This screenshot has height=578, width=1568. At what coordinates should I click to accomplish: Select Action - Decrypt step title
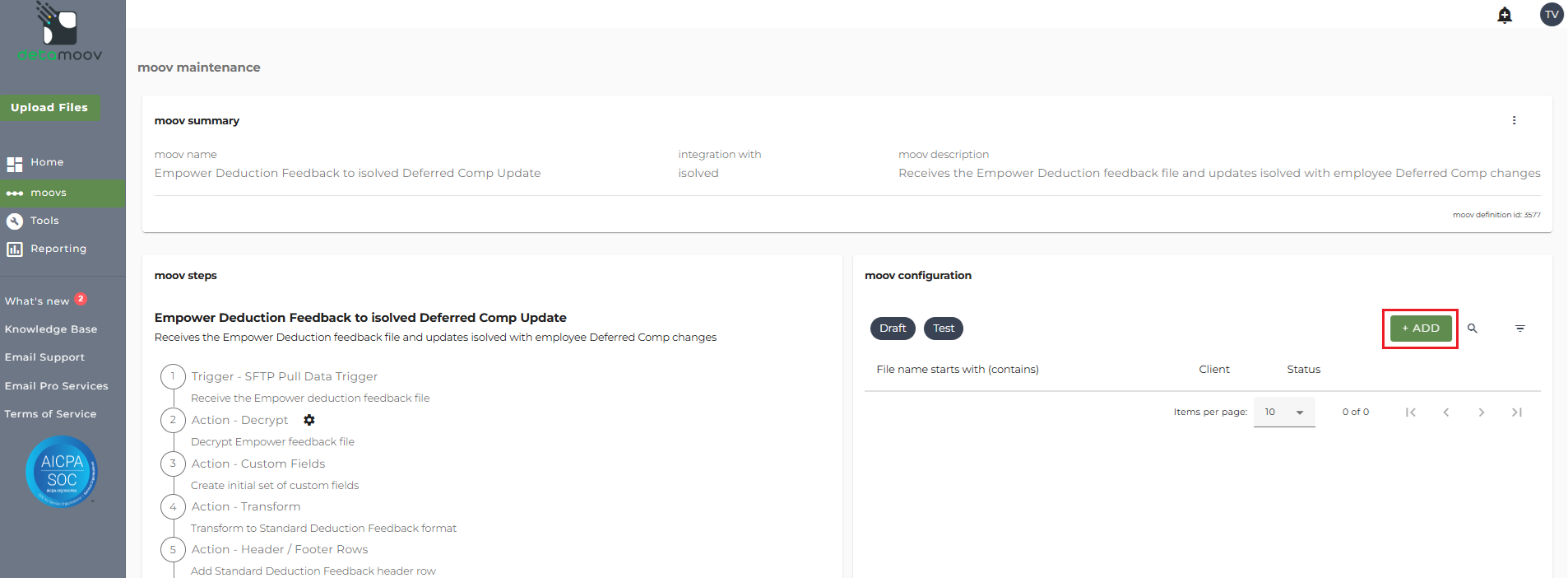click(x=240, y=420)
